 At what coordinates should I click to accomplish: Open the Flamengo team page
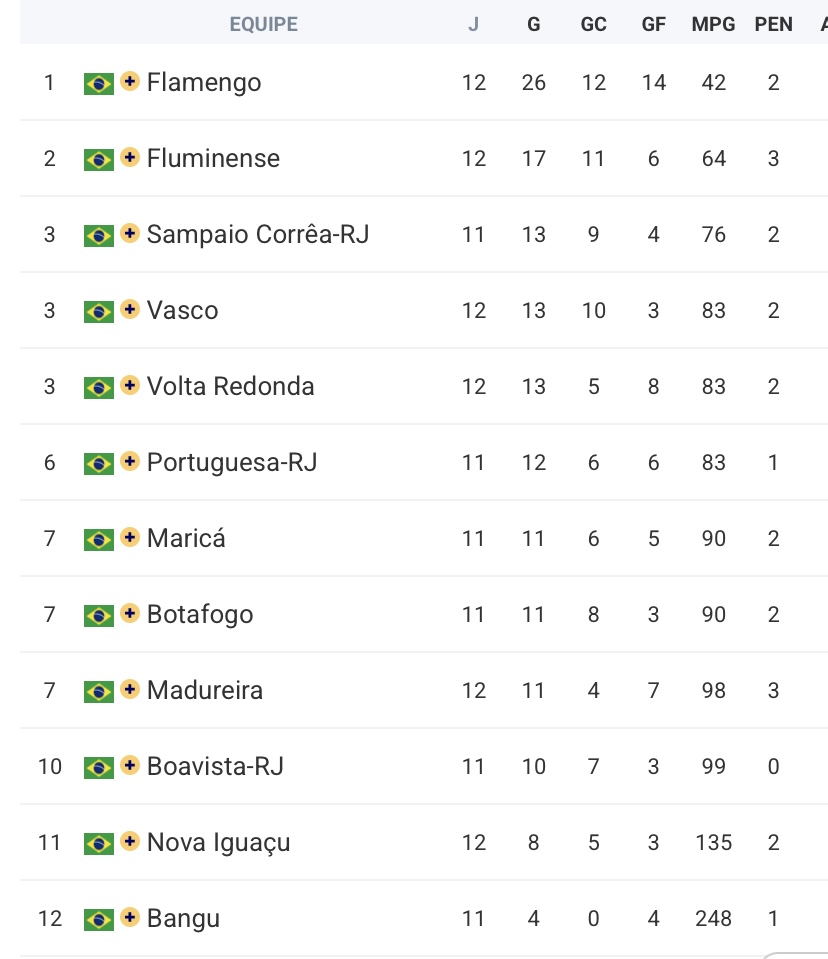point(204,83)
